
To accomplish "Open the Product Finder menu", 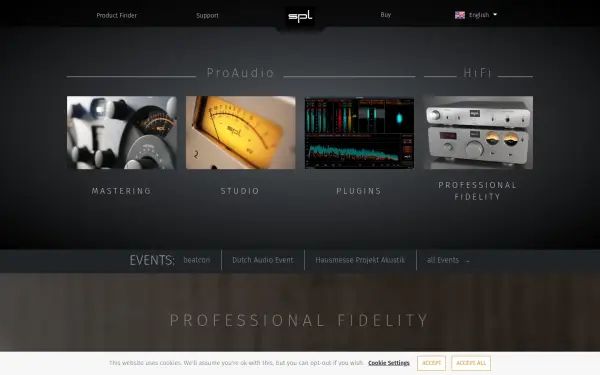I will tap(116, 15).
